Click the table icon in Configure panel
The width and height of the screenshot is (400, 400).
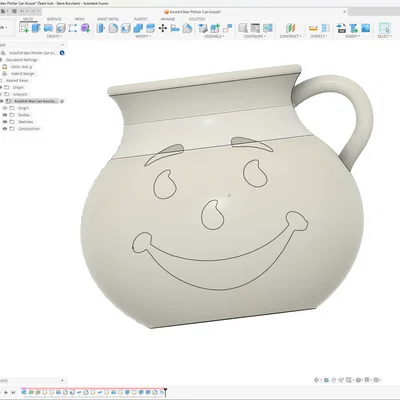(255, 28)
